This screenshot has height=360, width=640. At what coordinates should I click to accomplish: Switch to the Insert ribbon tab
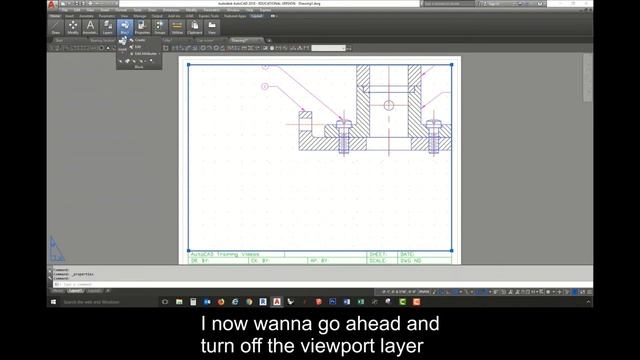[x=69, y=16]
